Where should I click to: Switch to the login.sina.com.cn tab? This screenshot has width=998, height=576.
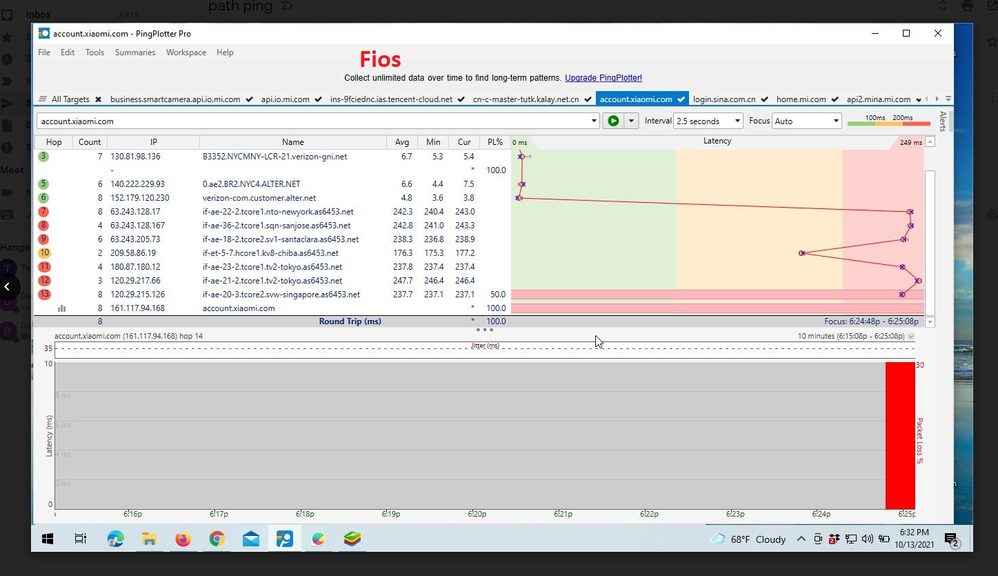(724, 99)
